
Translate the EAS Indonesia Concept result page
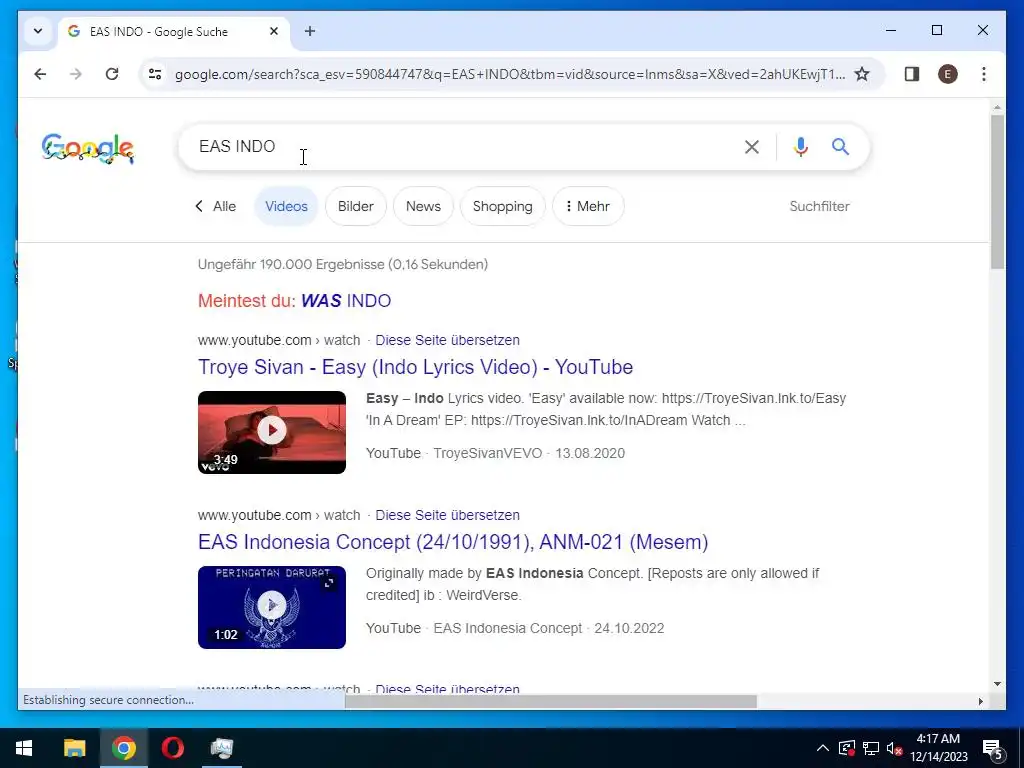click(447, 515)
